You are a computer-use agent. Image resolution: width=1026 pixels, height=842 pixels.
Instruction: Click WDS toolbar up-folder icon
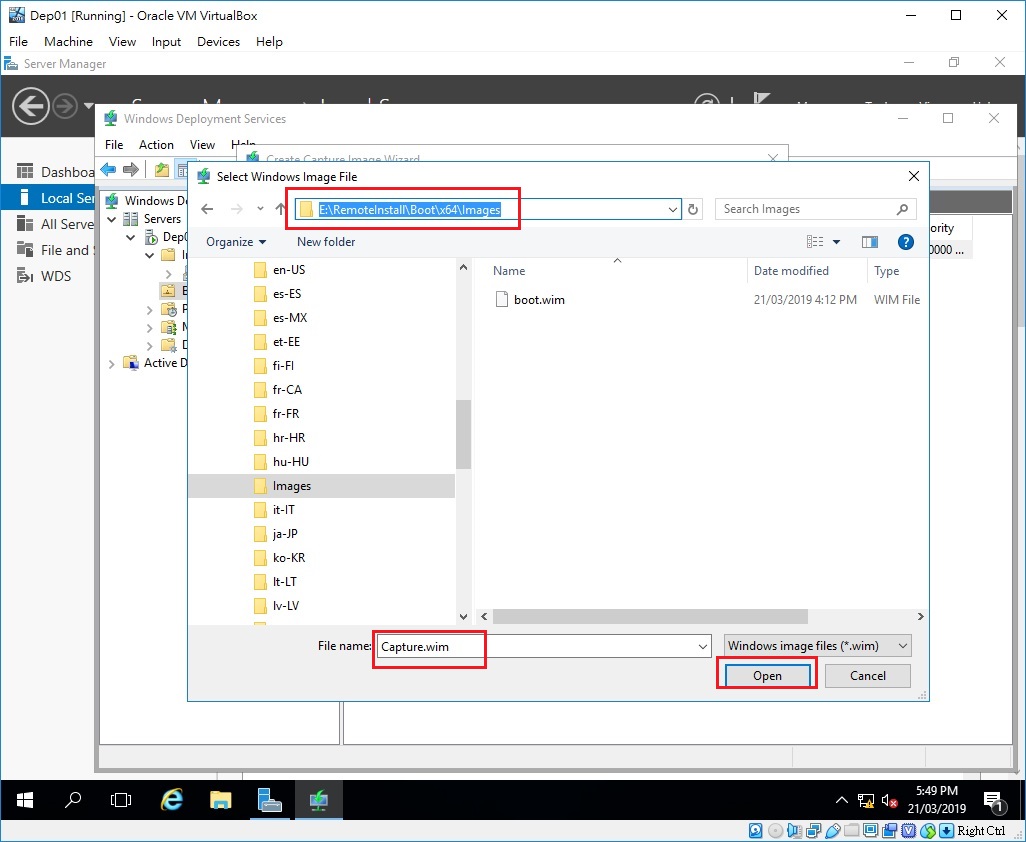162,170
